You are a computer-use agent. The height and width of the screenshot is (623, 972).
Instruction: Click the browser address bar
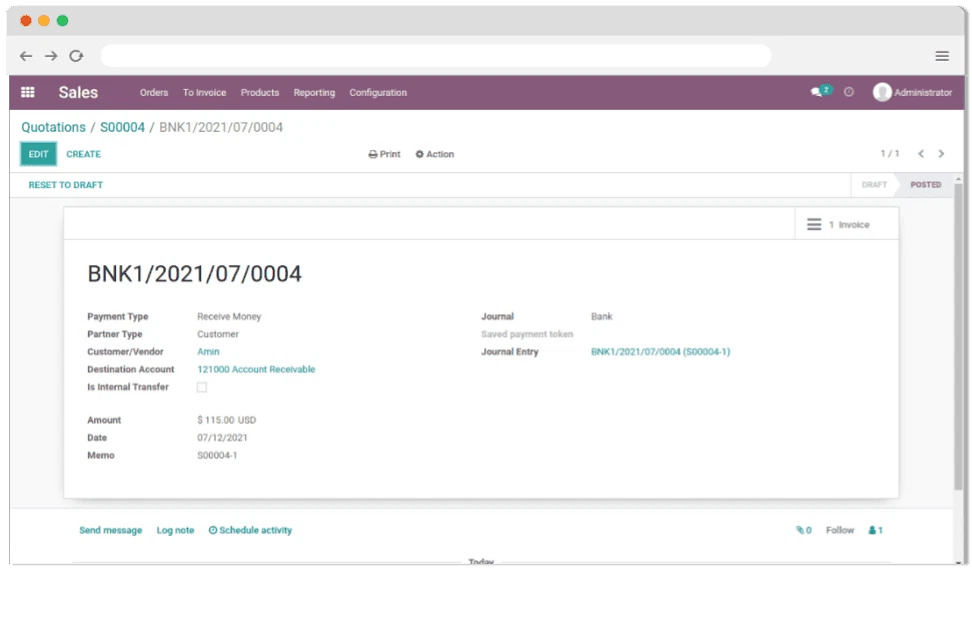coord(435,56)
